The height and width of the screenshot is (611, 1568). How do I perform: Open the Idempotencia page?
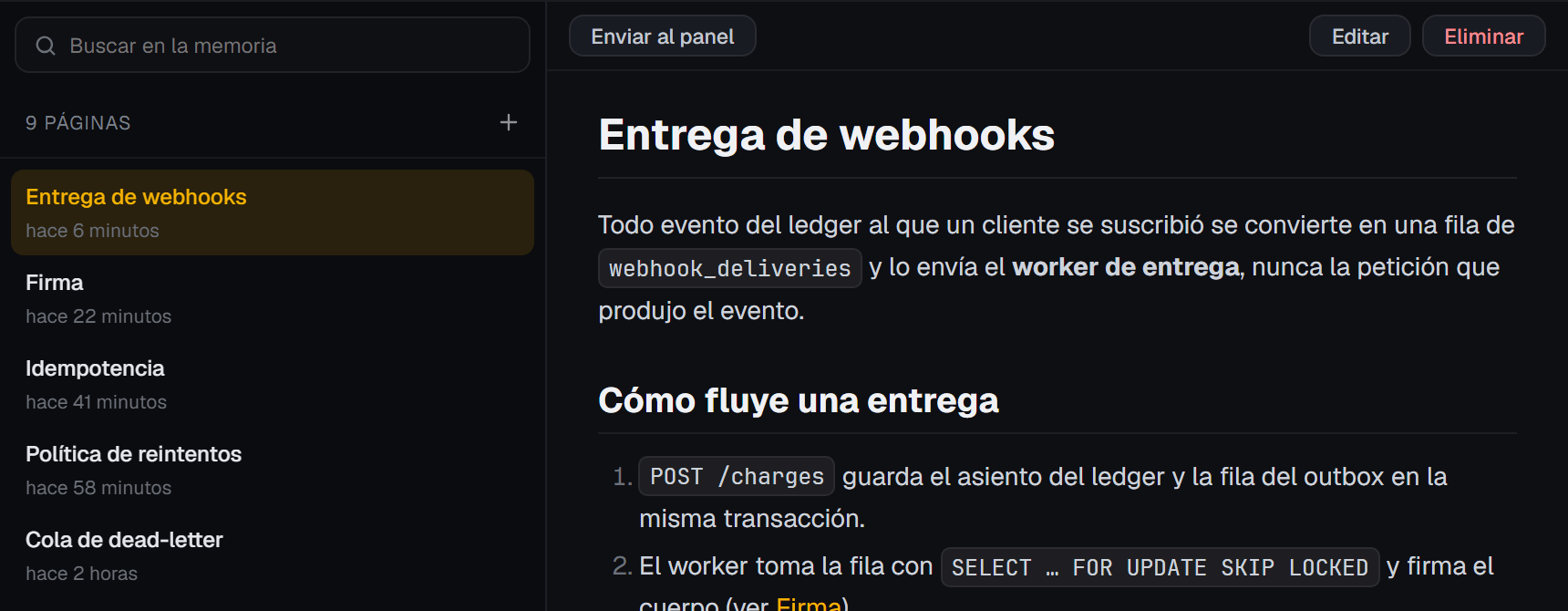(x=273, y=384)
